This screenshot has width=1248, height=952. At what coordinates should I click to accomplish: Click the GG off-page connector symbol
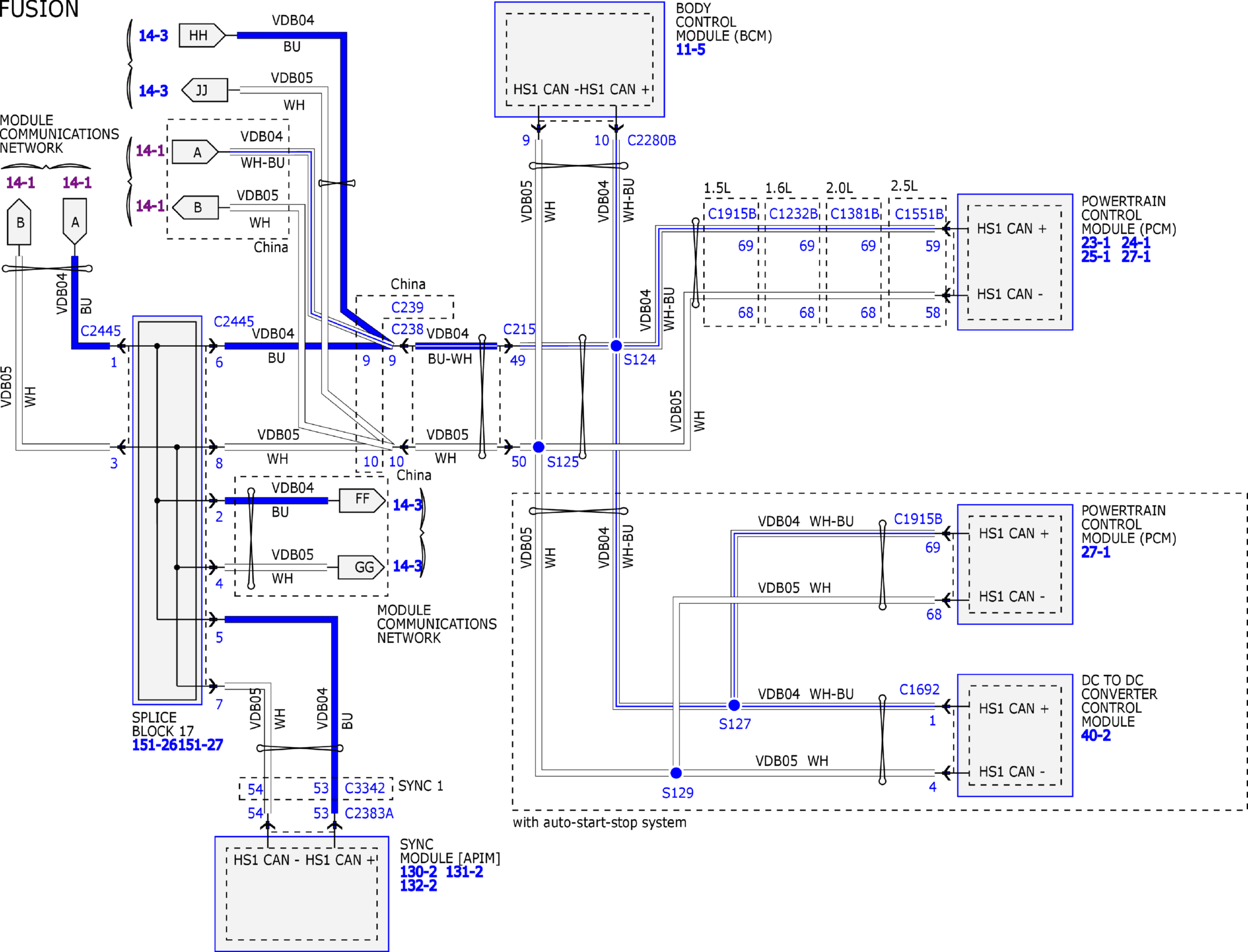[362, 567]
